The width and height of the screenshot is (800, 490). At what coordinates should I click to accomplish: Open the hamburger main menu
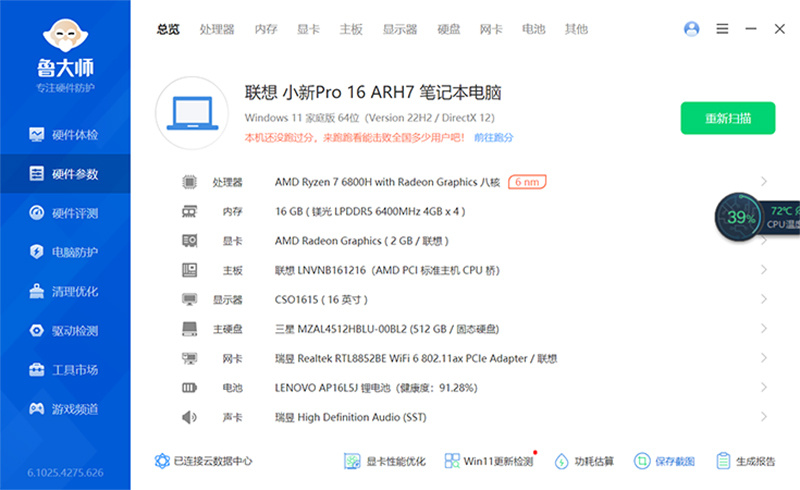(722, 29)
